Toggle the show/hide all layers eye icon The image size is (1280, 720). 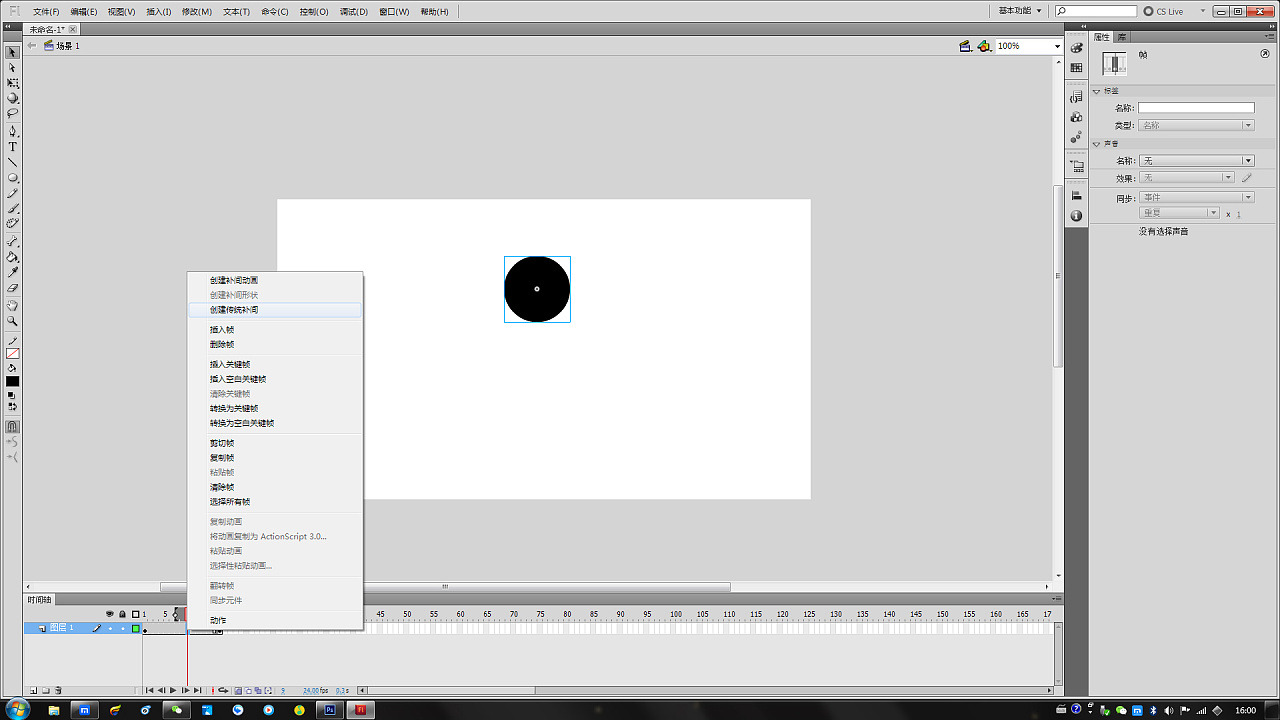[x=110, y=614]
